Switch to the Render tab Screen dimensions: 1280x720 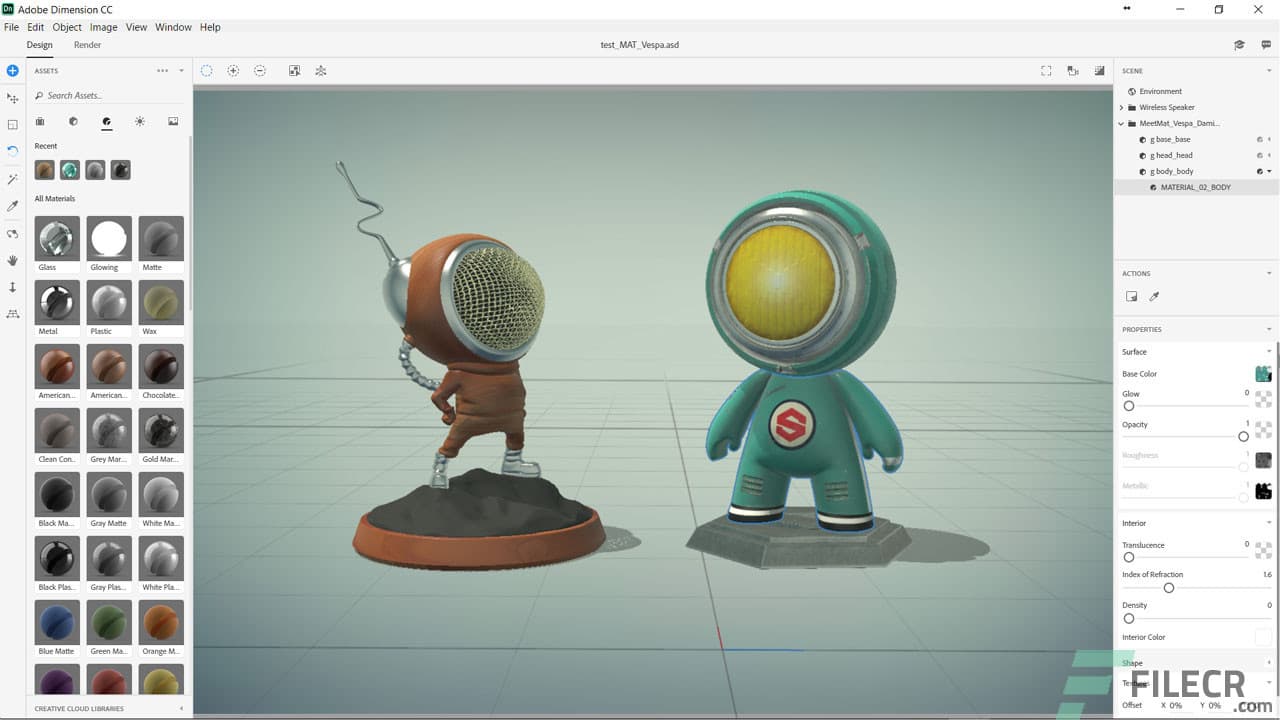(87, 45)
